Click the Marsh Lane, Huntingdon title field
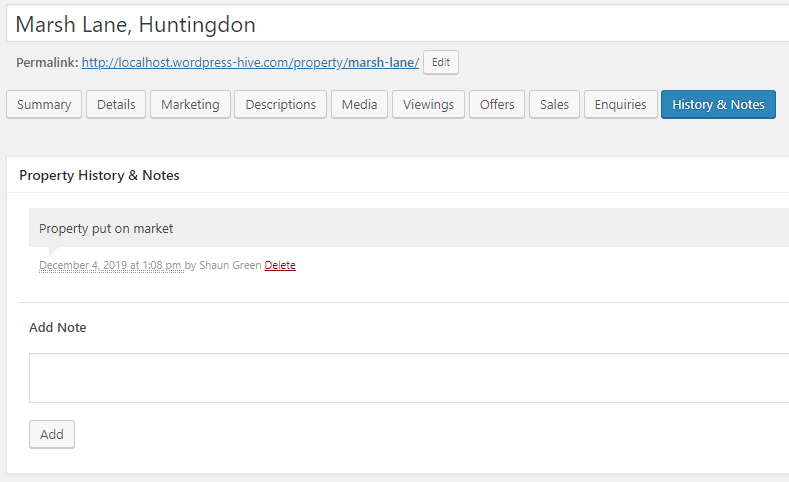This screenshot has width=789, height=482. (x=398, y=24)
